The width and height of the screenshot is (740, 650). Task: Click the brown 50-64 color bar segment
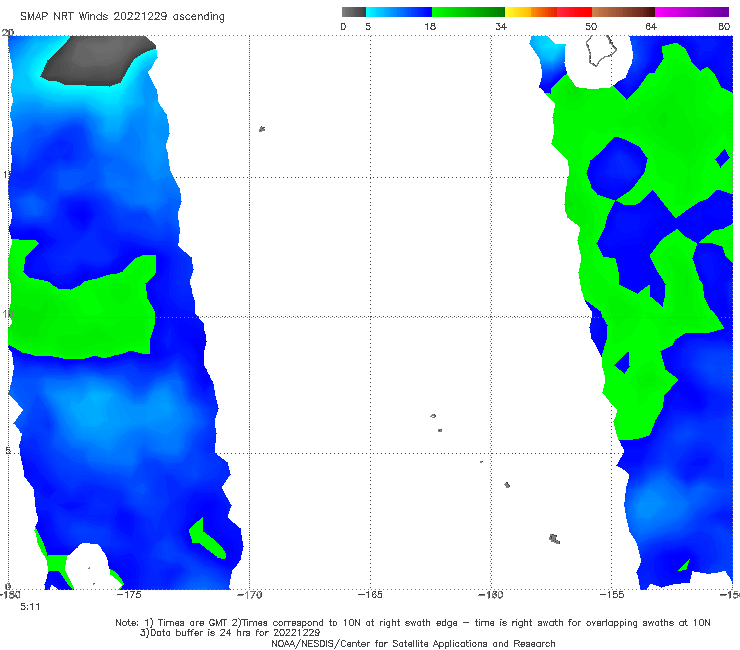click(623, 12)
